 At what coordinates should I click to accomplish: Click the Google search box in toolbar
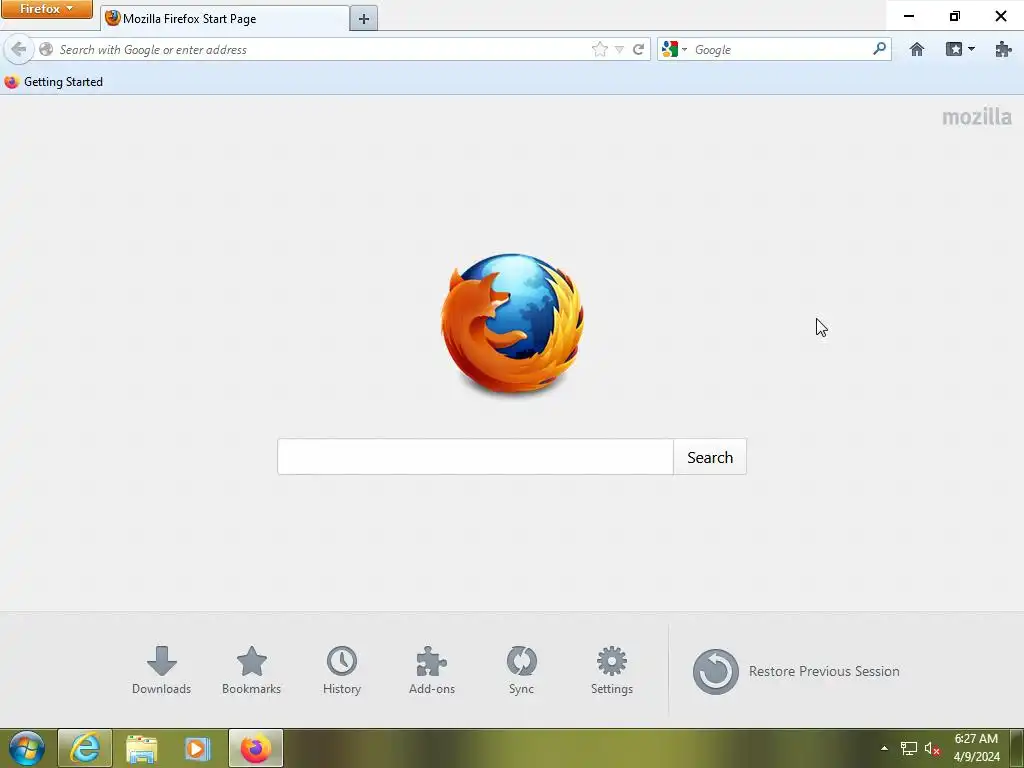pos(781,50)
